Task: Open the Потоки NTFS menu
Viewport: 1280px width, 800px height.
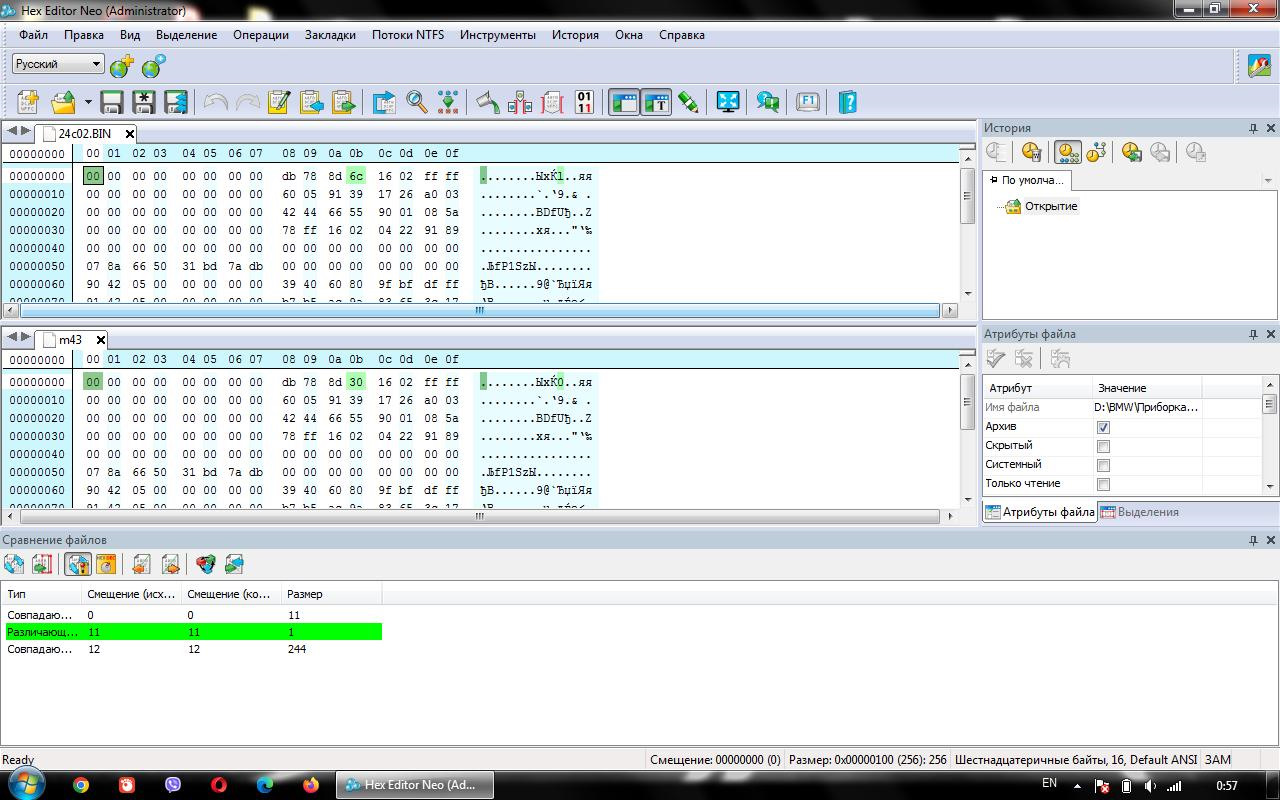Action: [x=408, y=35]
